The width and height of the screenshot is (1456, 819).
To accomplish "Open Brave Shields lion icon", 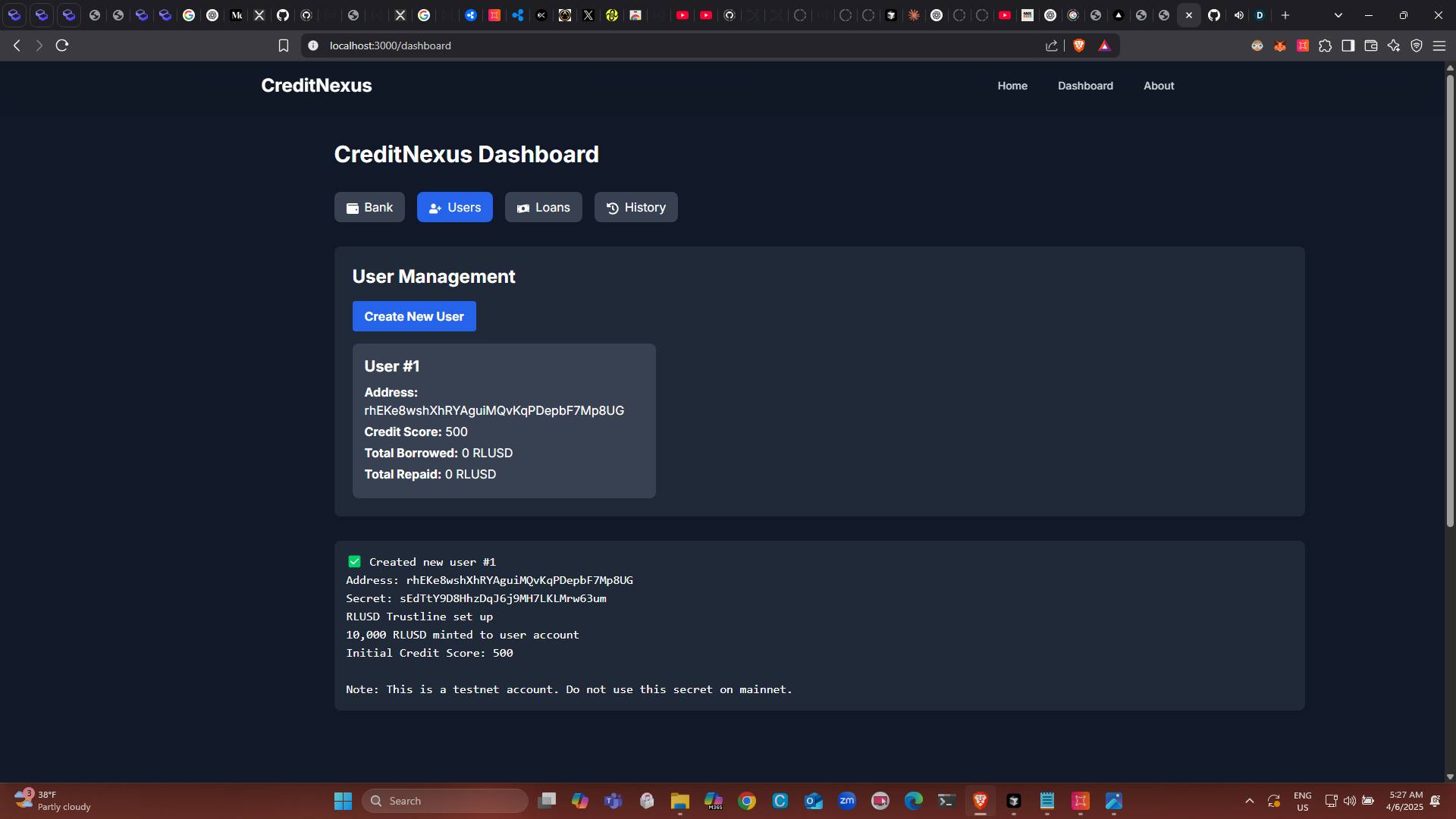I will pos(1079,45).
